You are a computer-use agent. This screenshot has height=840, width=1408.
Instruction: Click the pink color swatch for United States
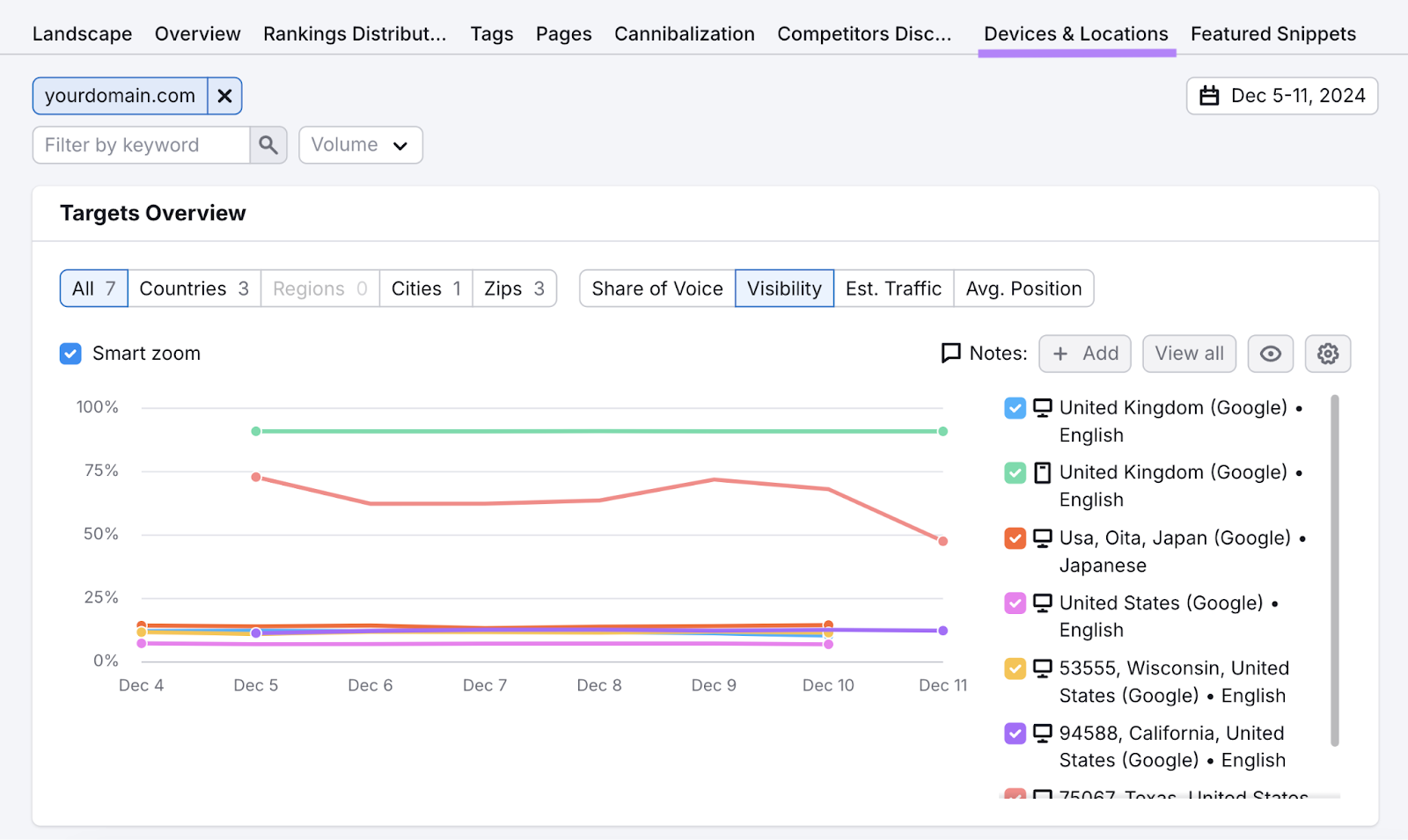pos(1015,603)
